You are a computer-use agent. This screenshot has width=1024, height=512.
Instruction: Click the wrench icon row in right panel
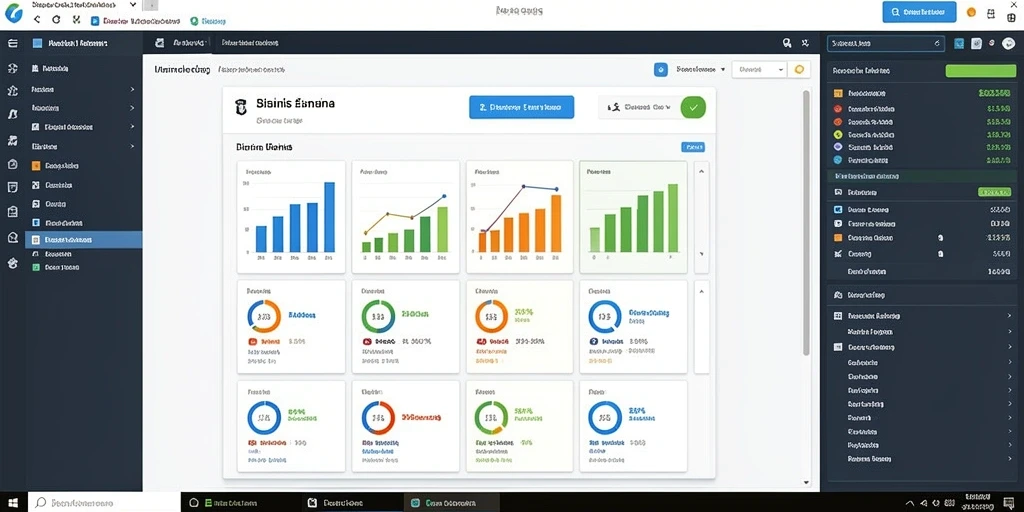(921, 253)
